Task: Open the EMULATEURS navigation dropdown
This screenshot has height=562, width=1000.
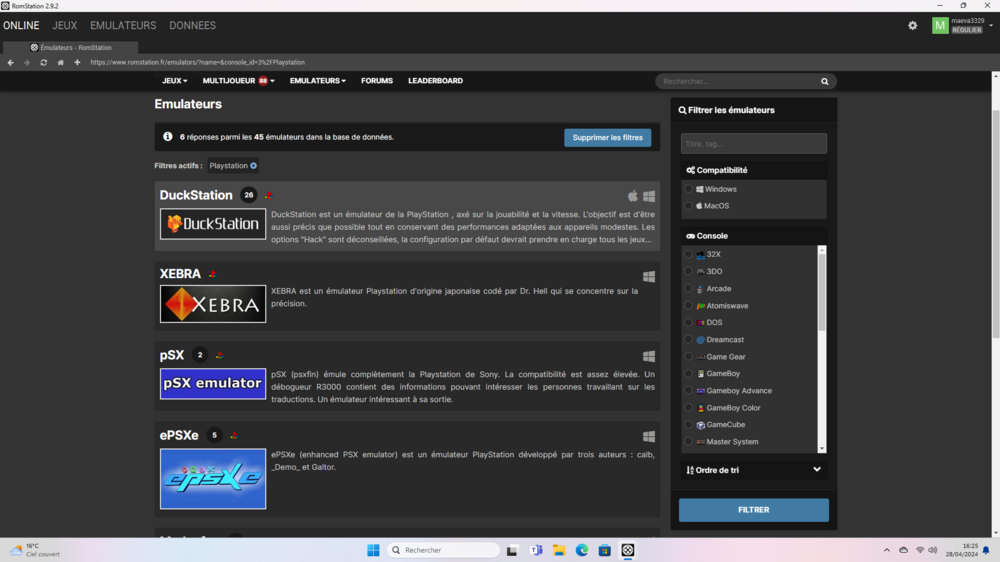Action: click(x=317, y=81)
